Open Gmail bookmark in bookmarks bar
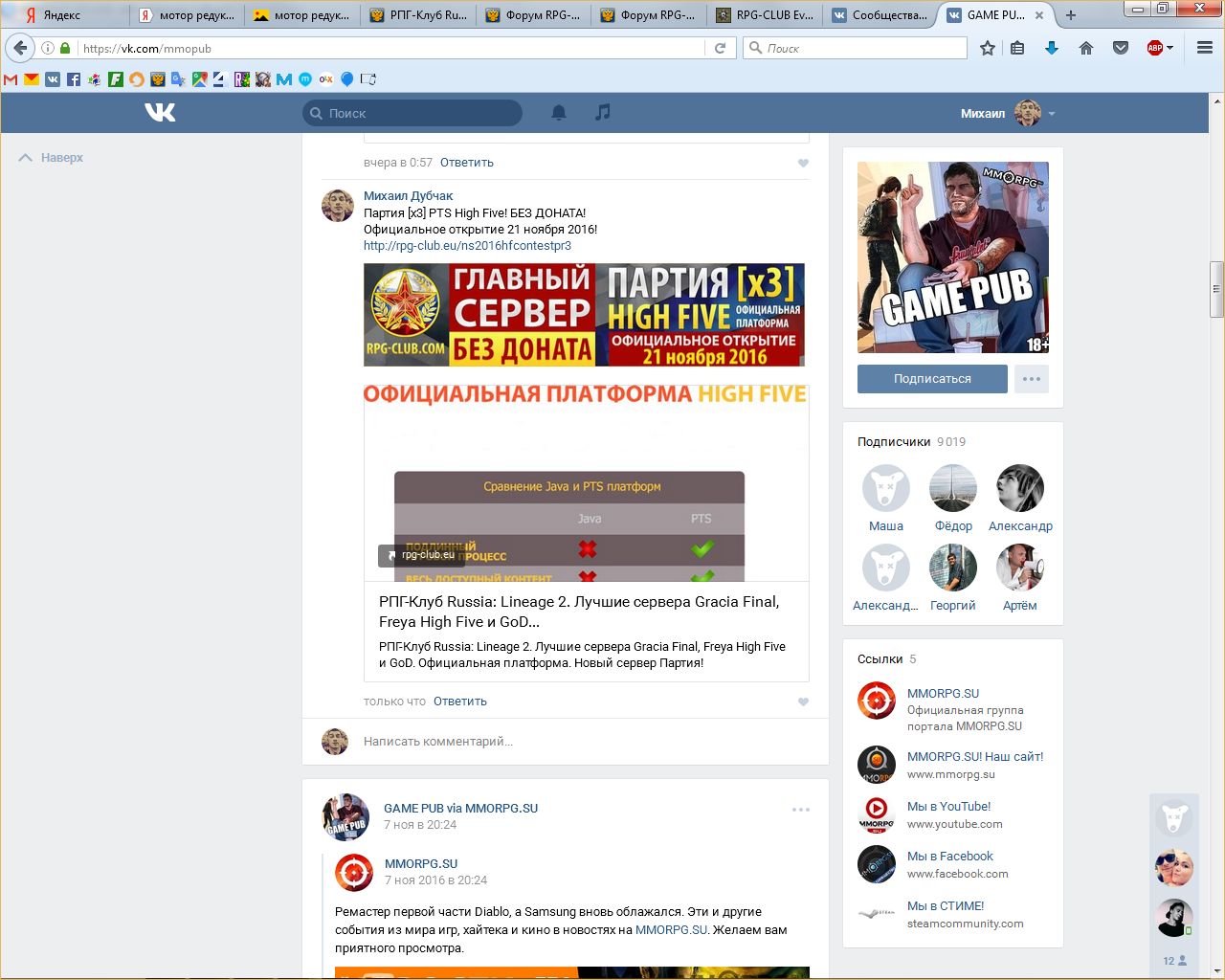This screenshot has width=1225, height=980. [x=11, y=79]
